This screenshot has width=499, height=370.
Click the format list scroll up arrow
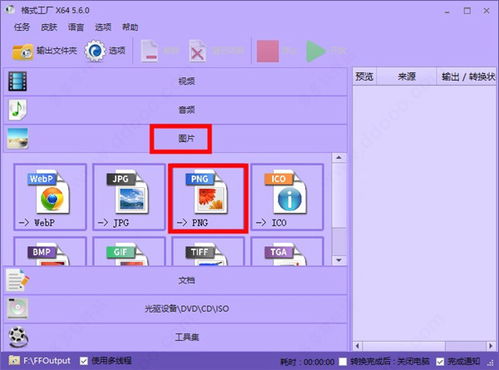[339, 157]
